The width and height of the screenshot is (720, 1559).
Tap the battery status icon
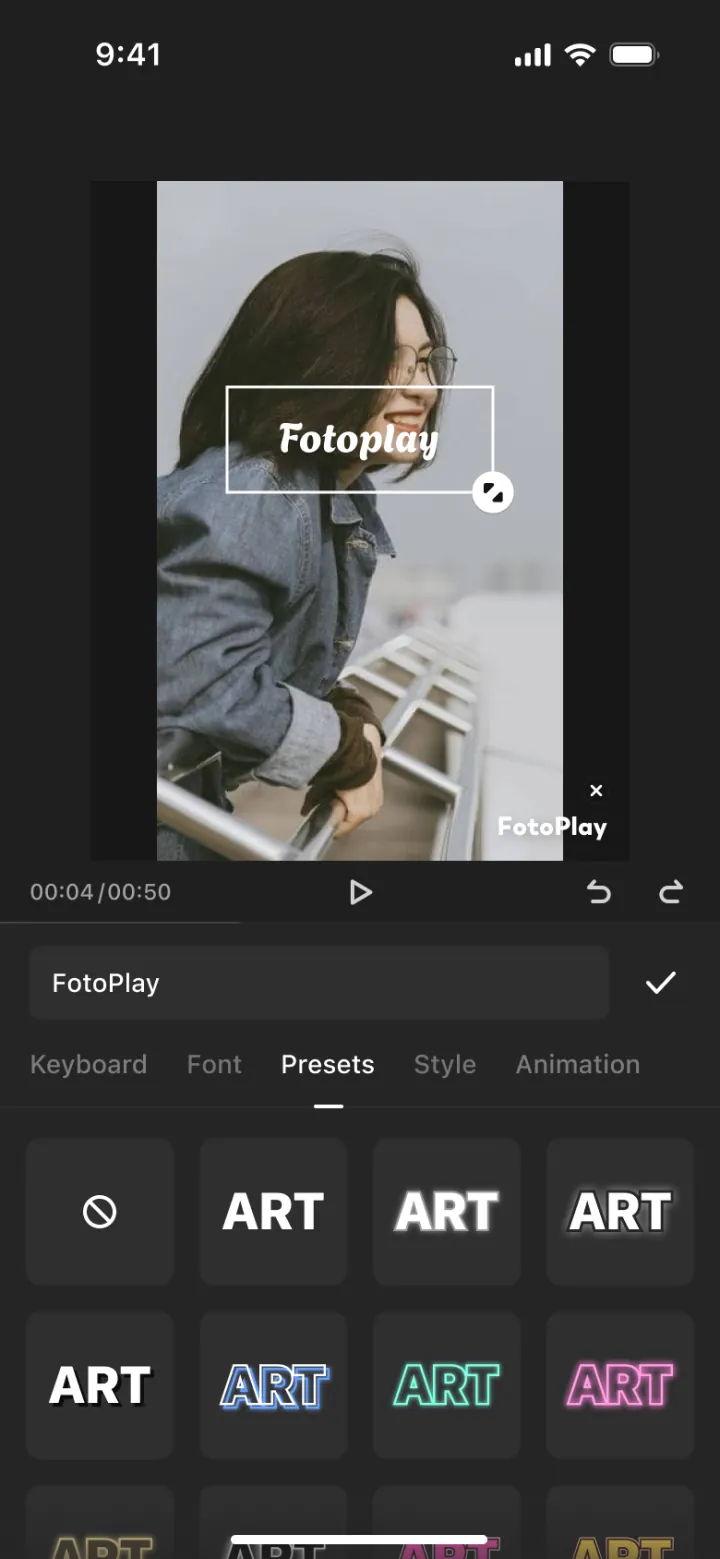[x=634, y=54]
